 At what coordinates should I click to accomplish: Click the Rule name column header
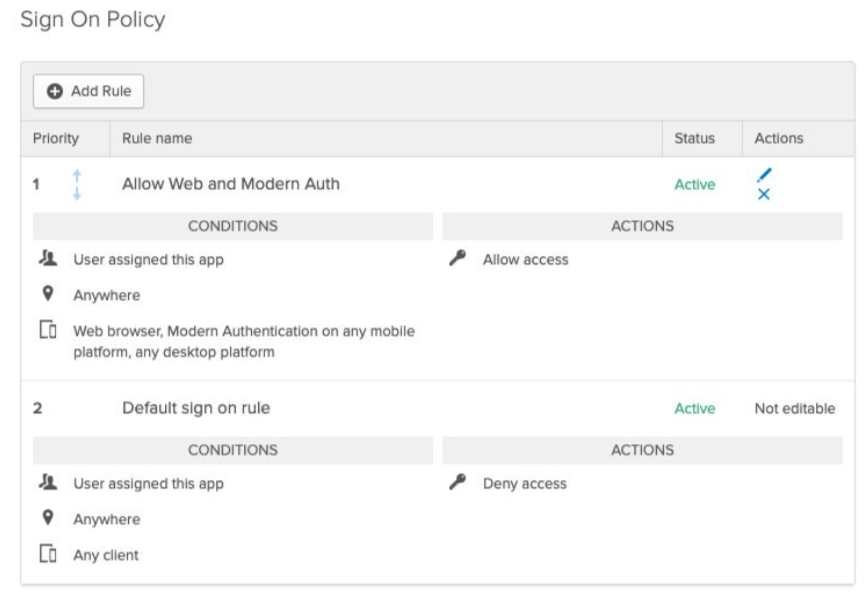(x=157, y=139)
